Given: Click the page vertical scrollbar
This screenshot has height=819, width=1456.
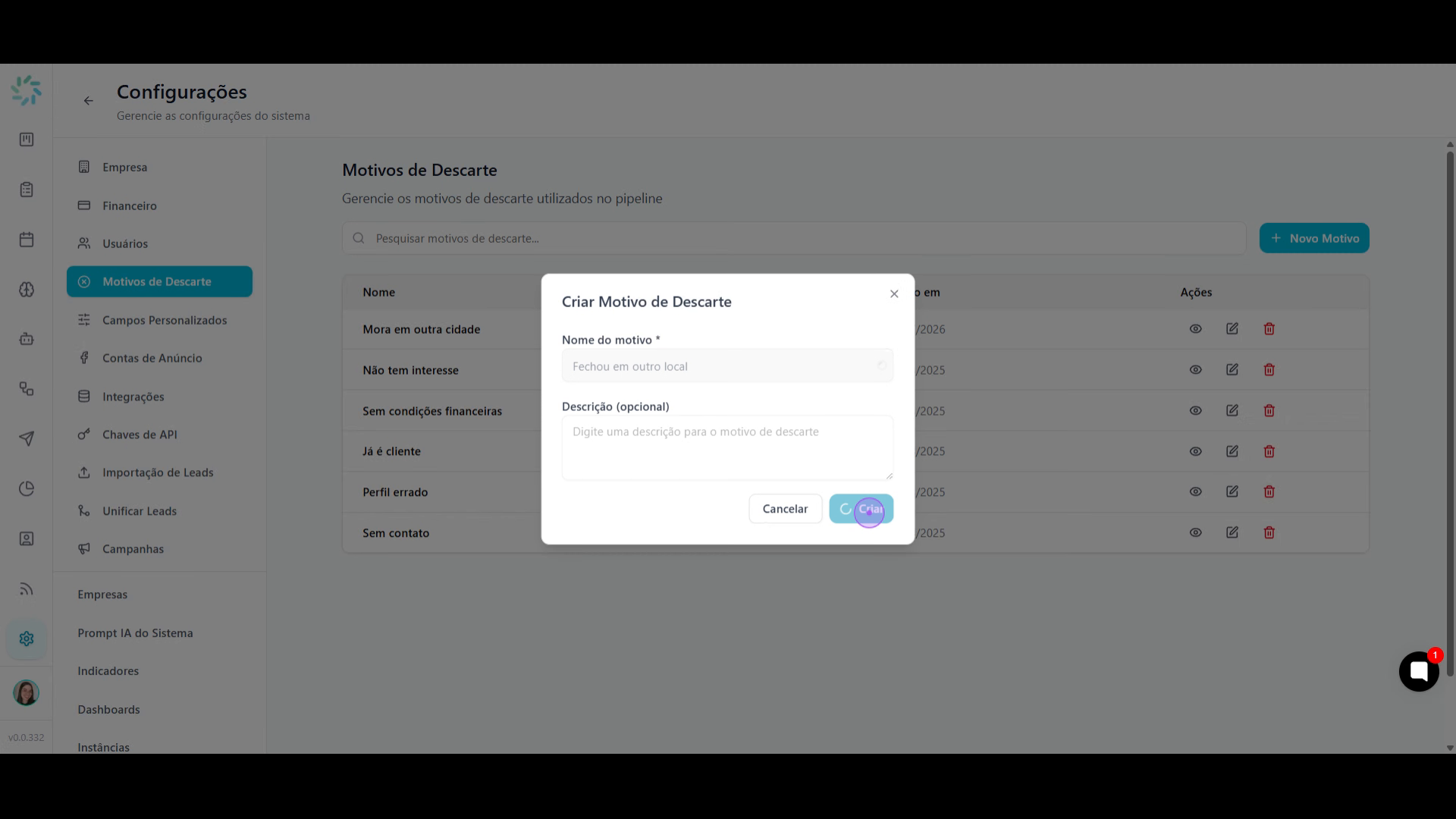Looking at the screenshot, I should (x=1450, y=413).
